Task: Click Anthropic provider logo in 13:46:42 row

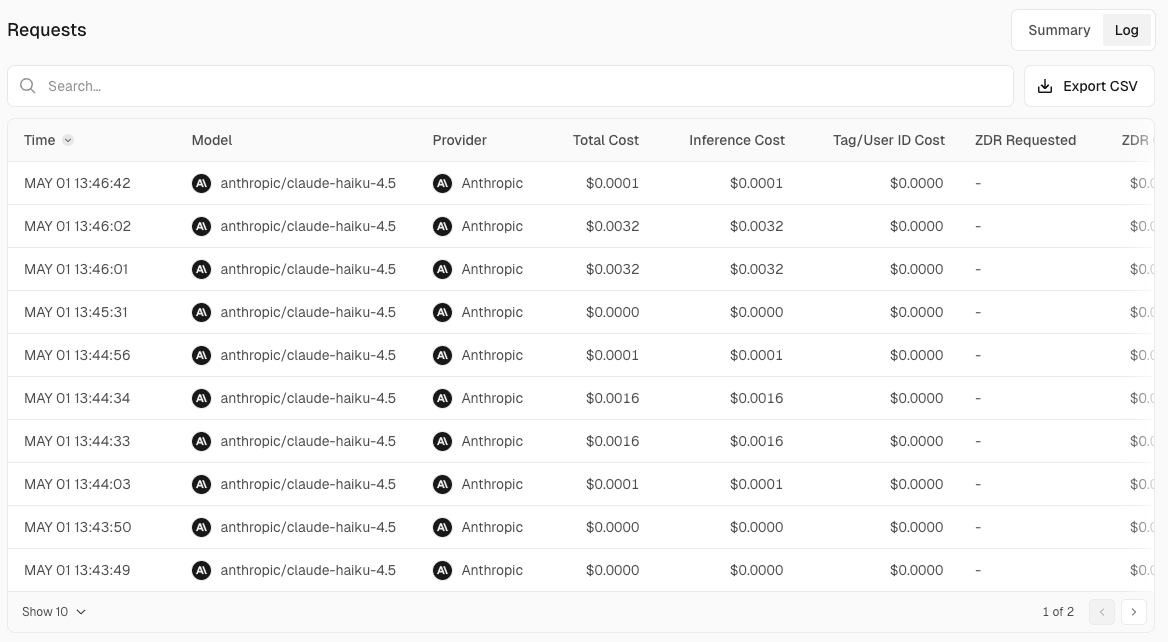Action: pyautogui.click(x=442, y=183)
